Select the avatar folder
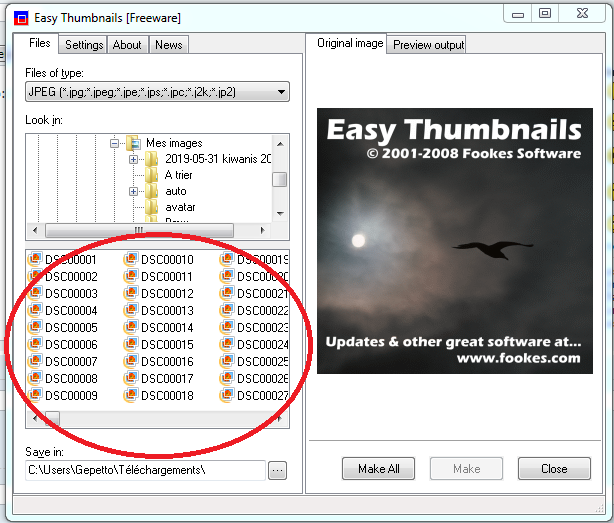 pos(180,207)
